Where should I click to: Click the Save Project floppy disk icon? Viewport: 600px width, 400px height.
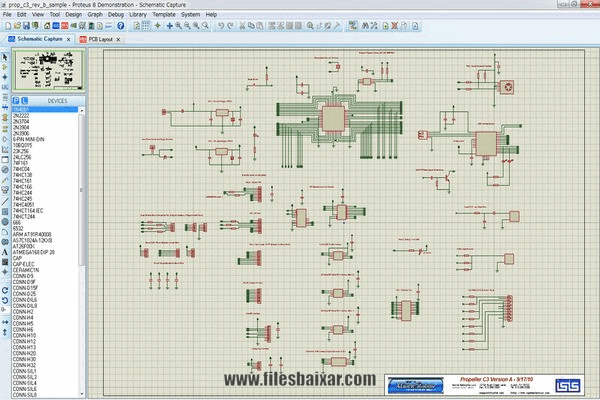tap(26, 26)
